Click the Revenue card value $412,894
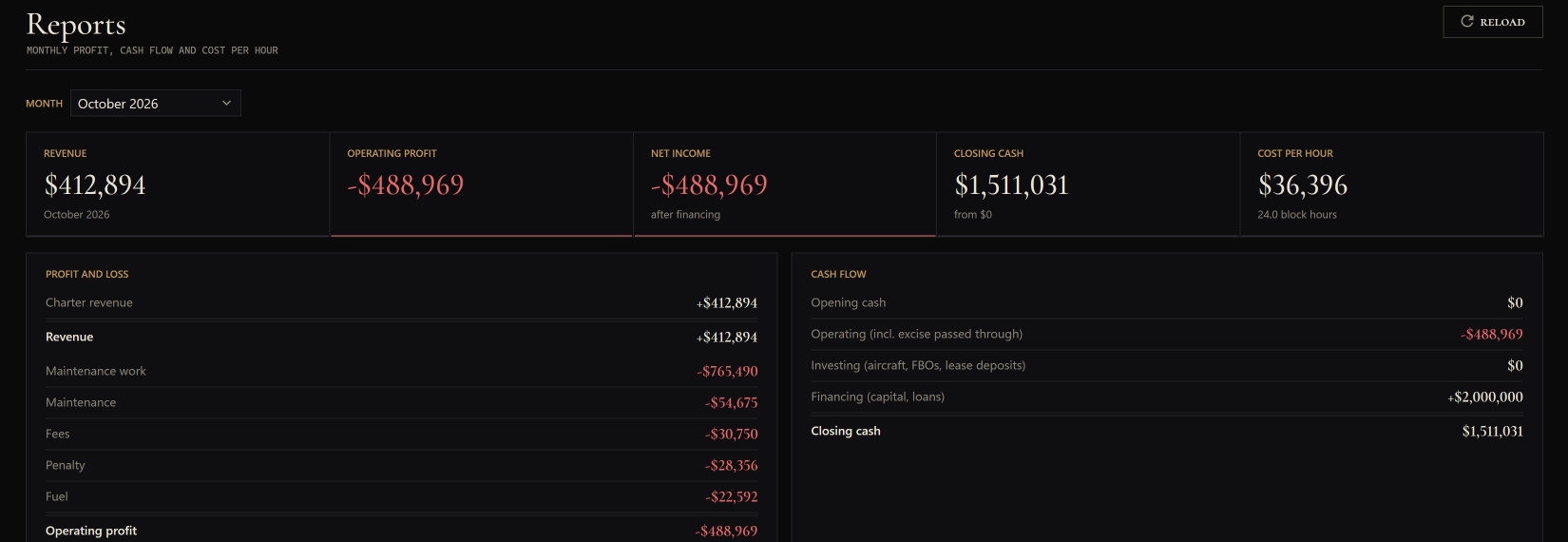This screenshot has height=542, width=1568. click(x=95, y=184)
